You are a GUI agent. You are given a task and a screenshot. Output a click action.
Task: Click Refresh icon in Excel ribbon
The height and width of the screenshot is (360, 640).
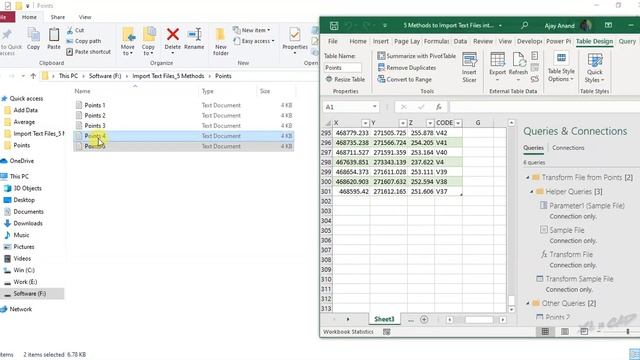click(519, 60)
